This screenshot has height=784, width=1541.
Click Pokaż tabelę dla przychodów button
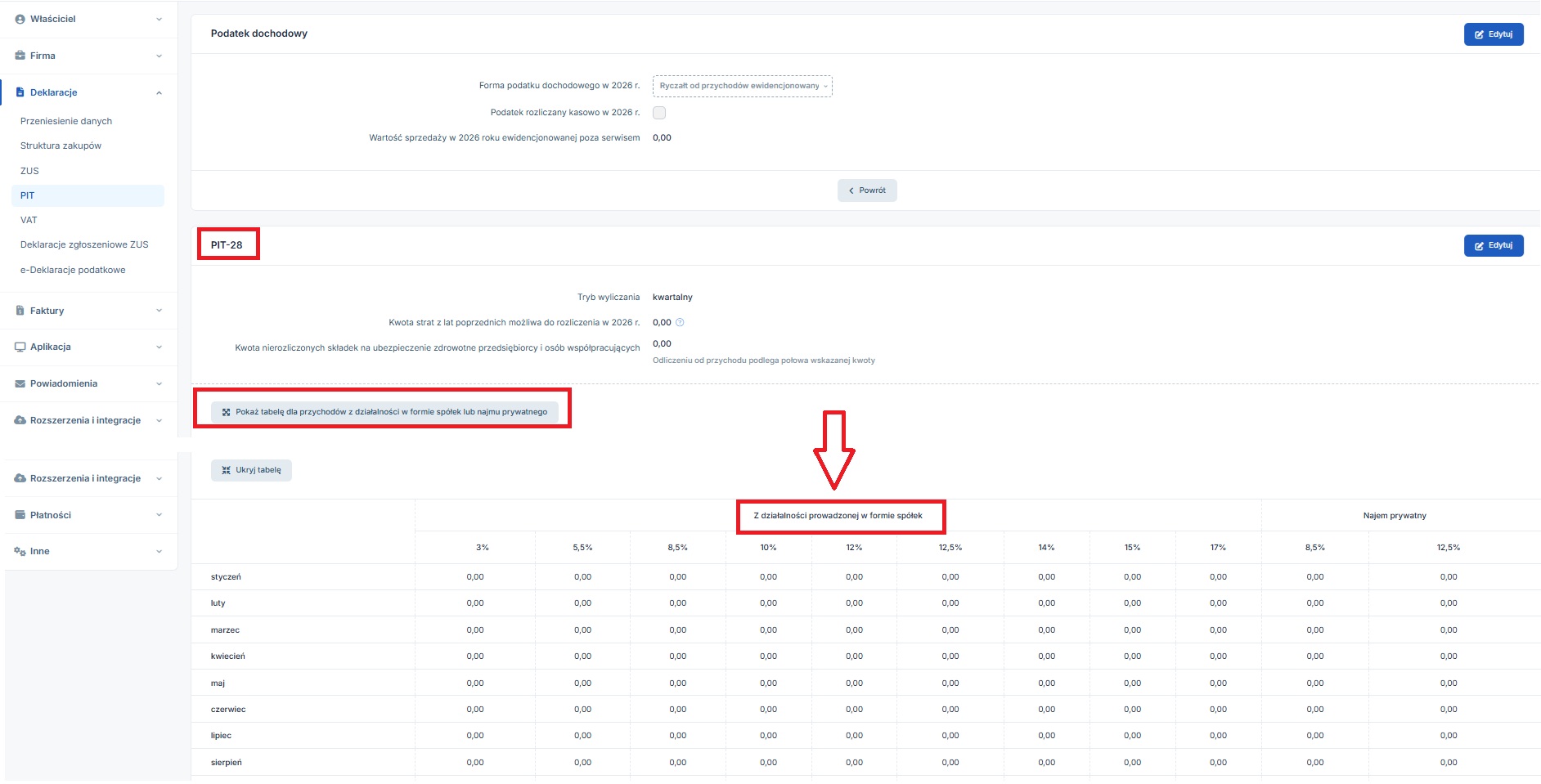click(384, 412)
